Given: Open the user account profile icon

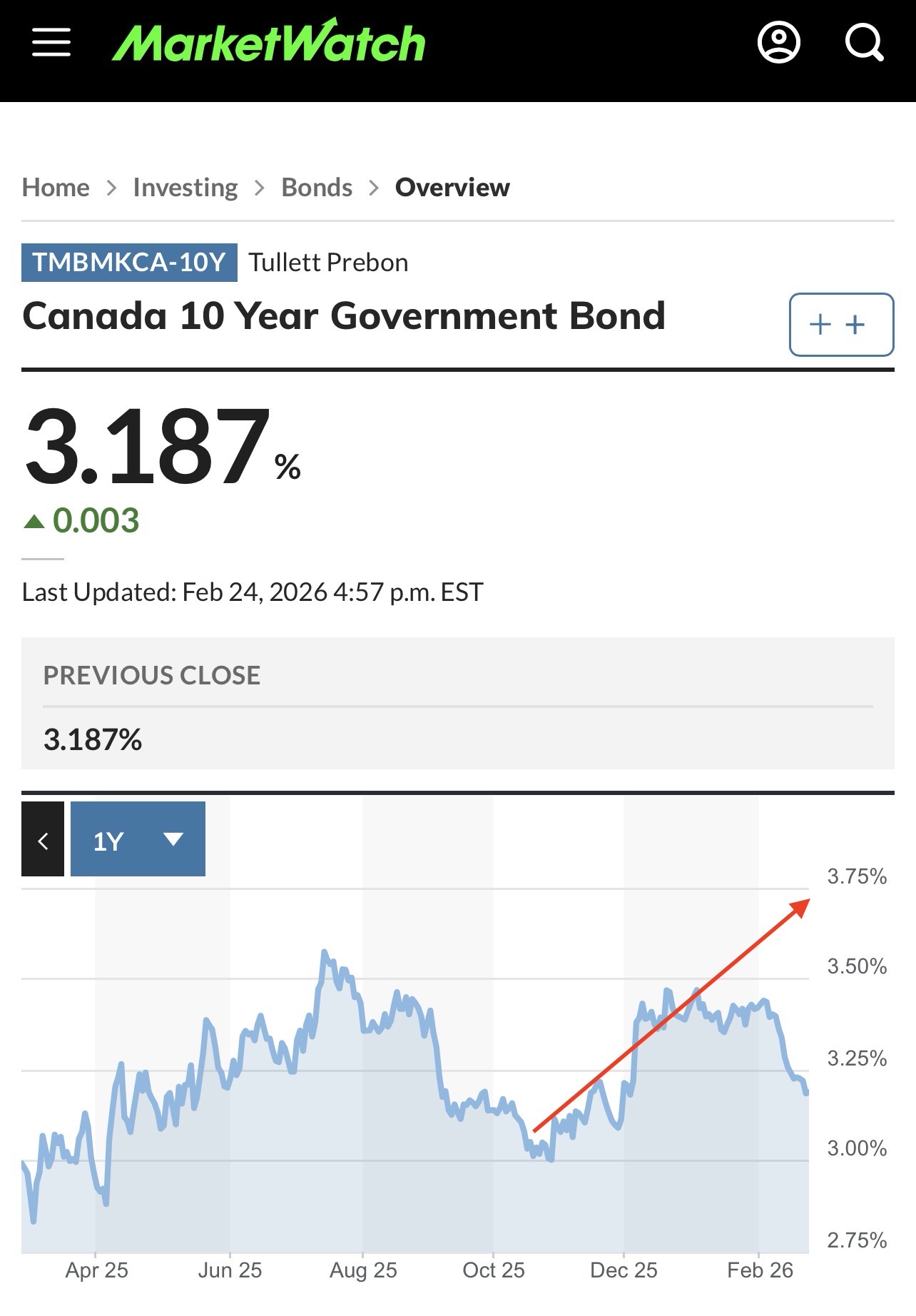Looking at the screenshot, I should pos(778,43).
